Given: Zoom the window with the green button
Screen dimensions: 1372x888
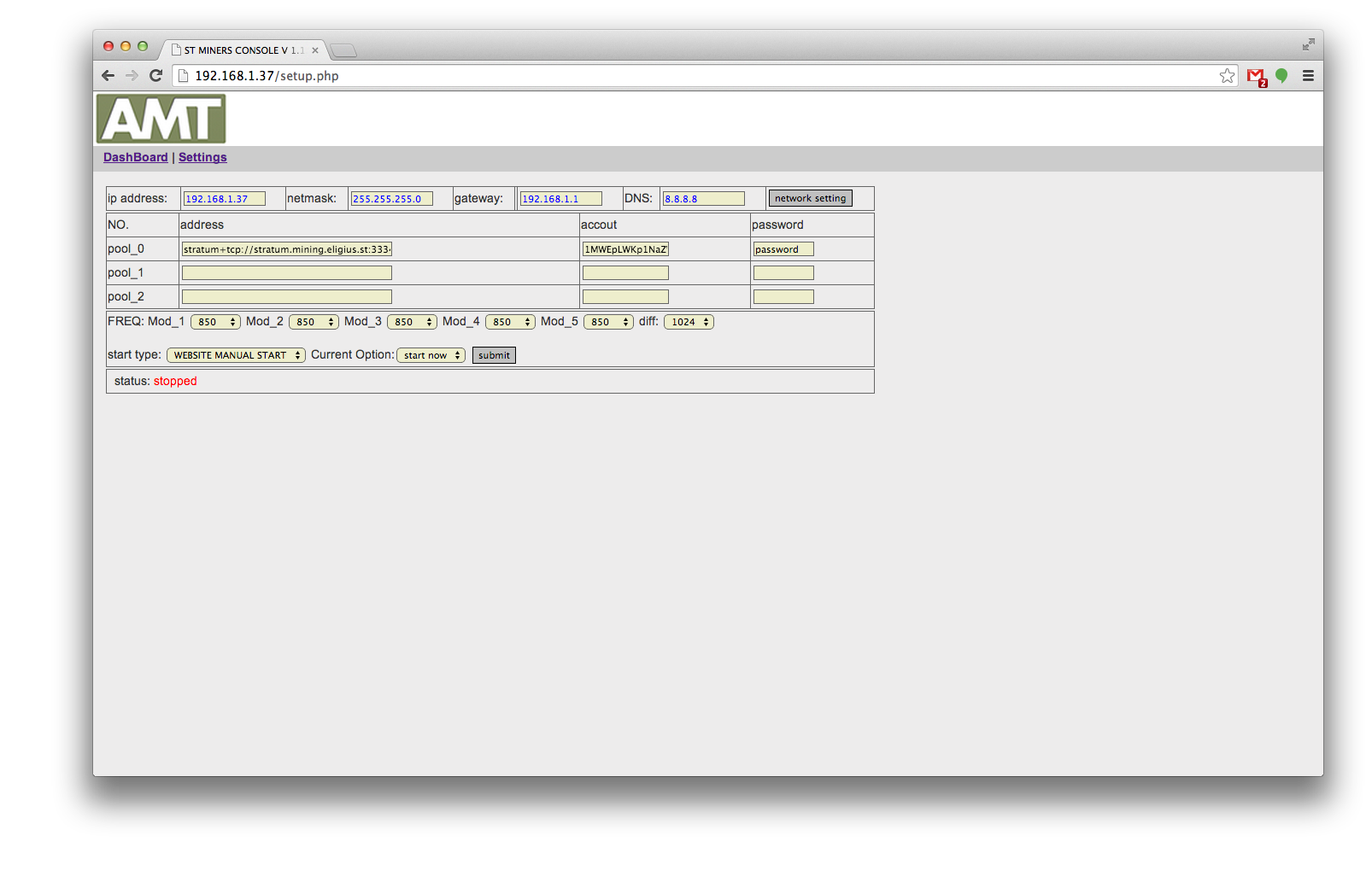Looking at the screenshot, I should pos(143,46).
